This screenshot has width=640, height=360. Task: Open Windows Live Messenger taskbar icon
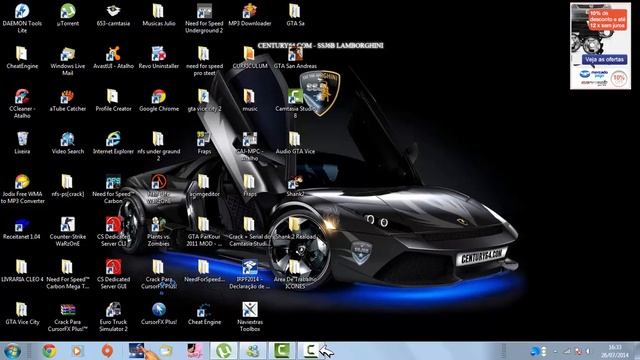[253, 351]
